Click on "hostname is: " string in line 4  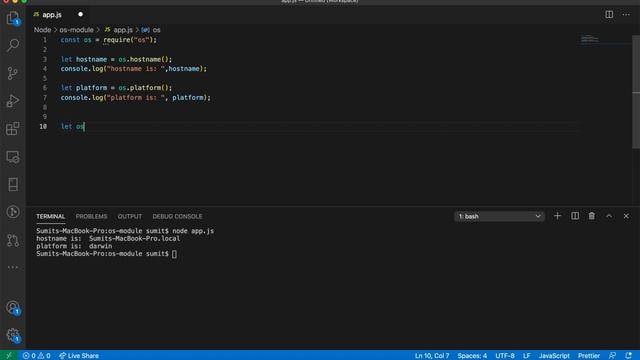click(136, 69)
